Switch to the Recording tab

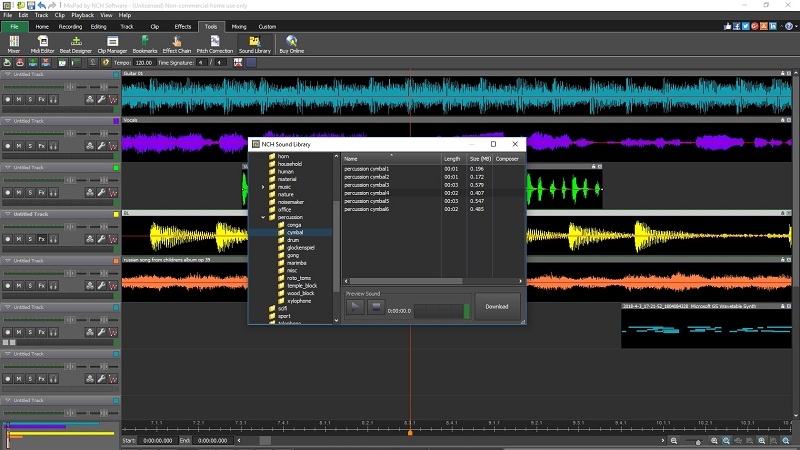(x=70, y=27)
